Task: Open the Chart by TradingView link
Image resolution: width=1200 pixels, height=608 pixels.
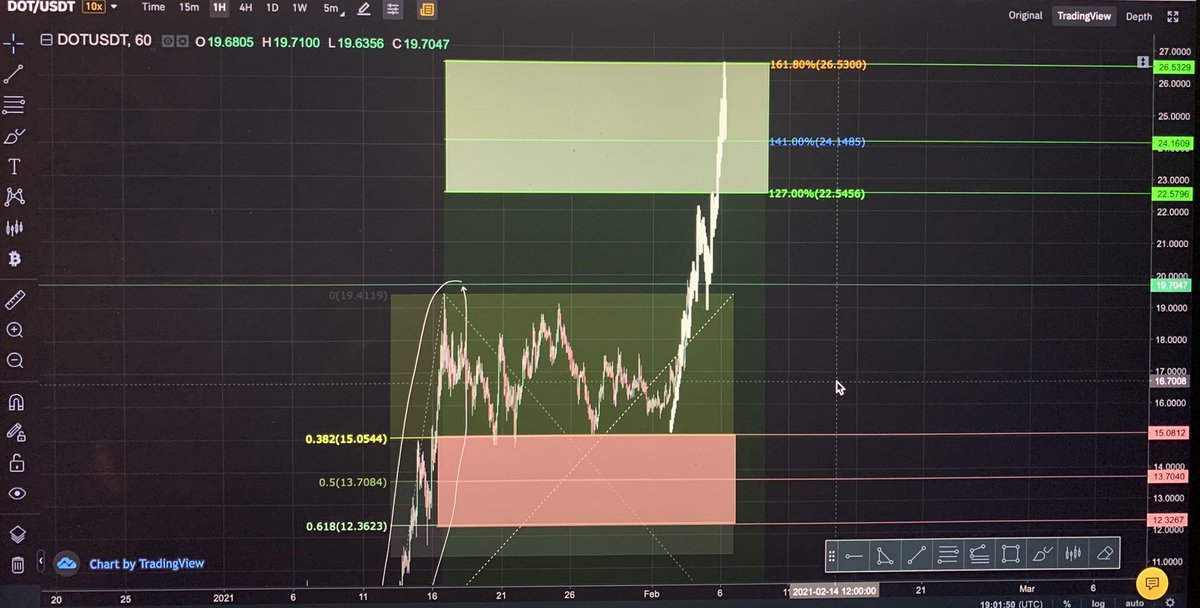Action: [146, 564]
